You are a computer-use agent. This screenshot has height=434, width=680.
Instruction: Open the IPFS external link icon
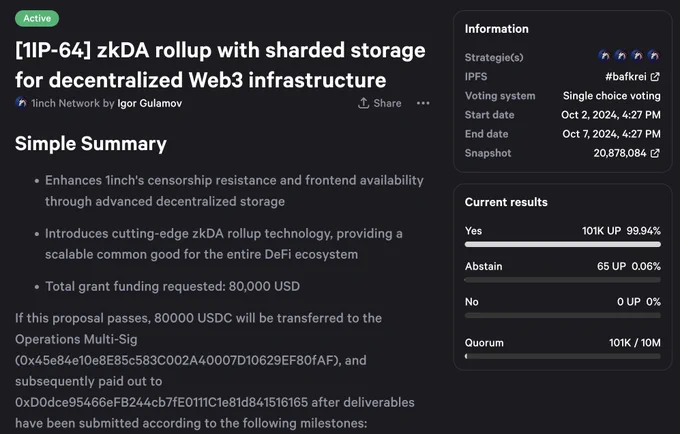(x=655, y=77)
